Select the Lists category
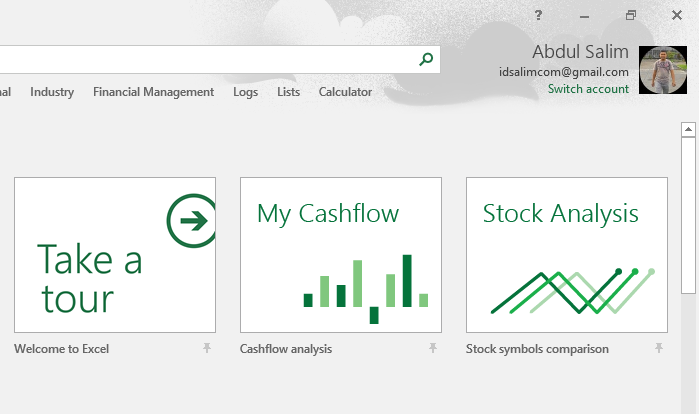 click(x=288, y=92)
